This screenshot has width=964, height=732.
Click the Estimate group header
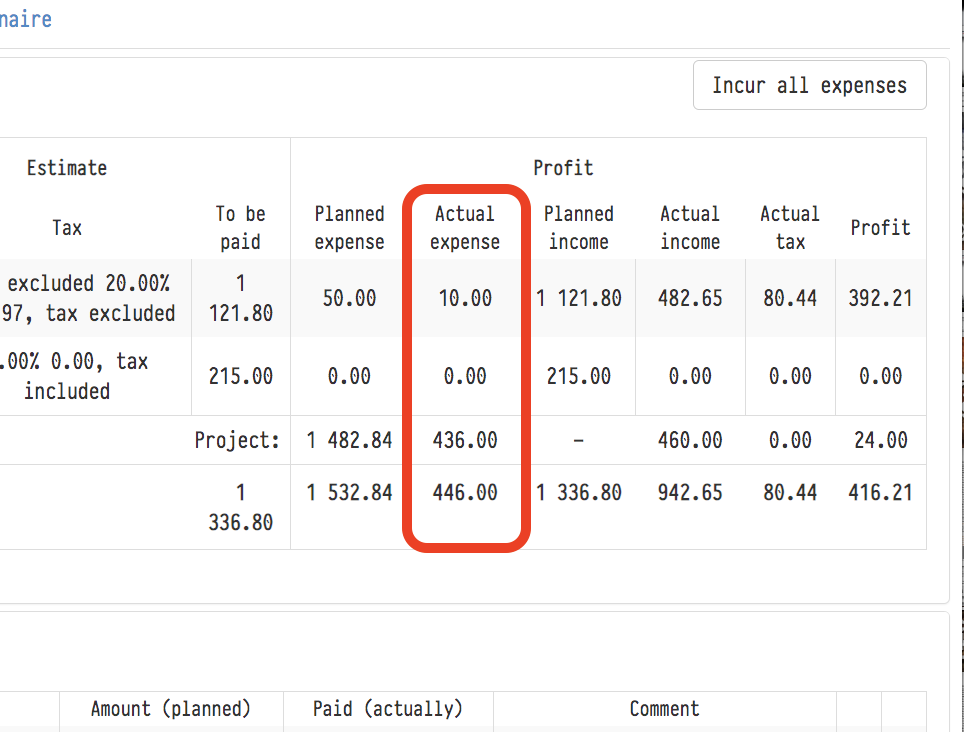(67, 168)
